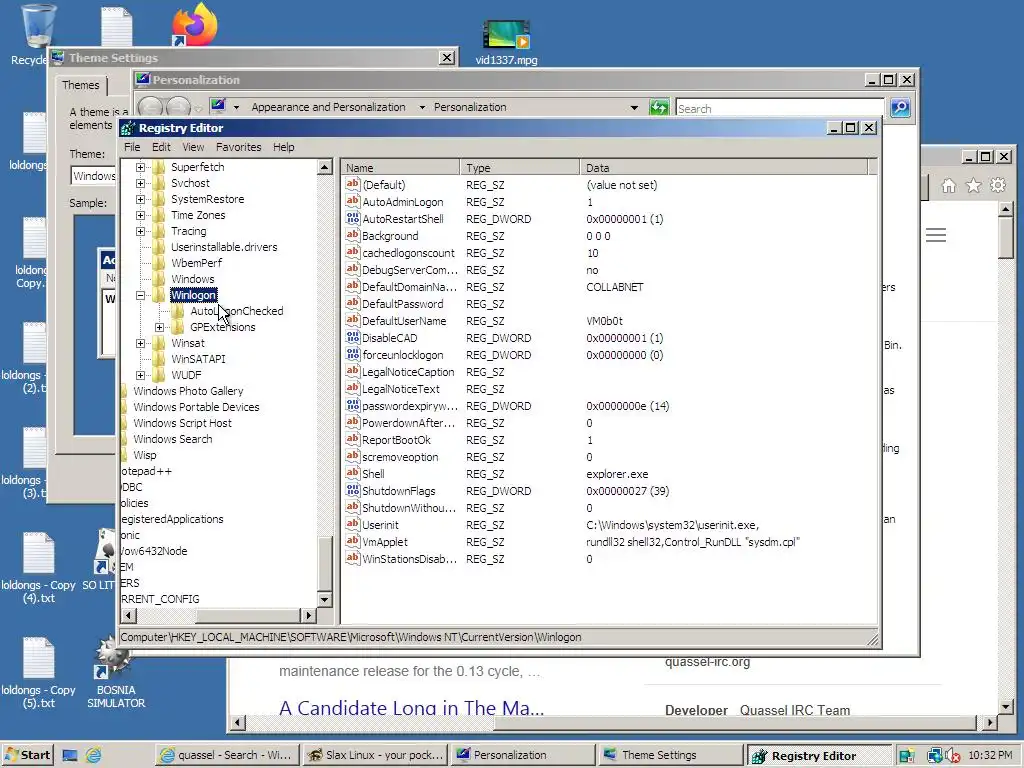Click the Search field in Personalization window
This screenshot has width=1024, height=768.
pos(780,108)
